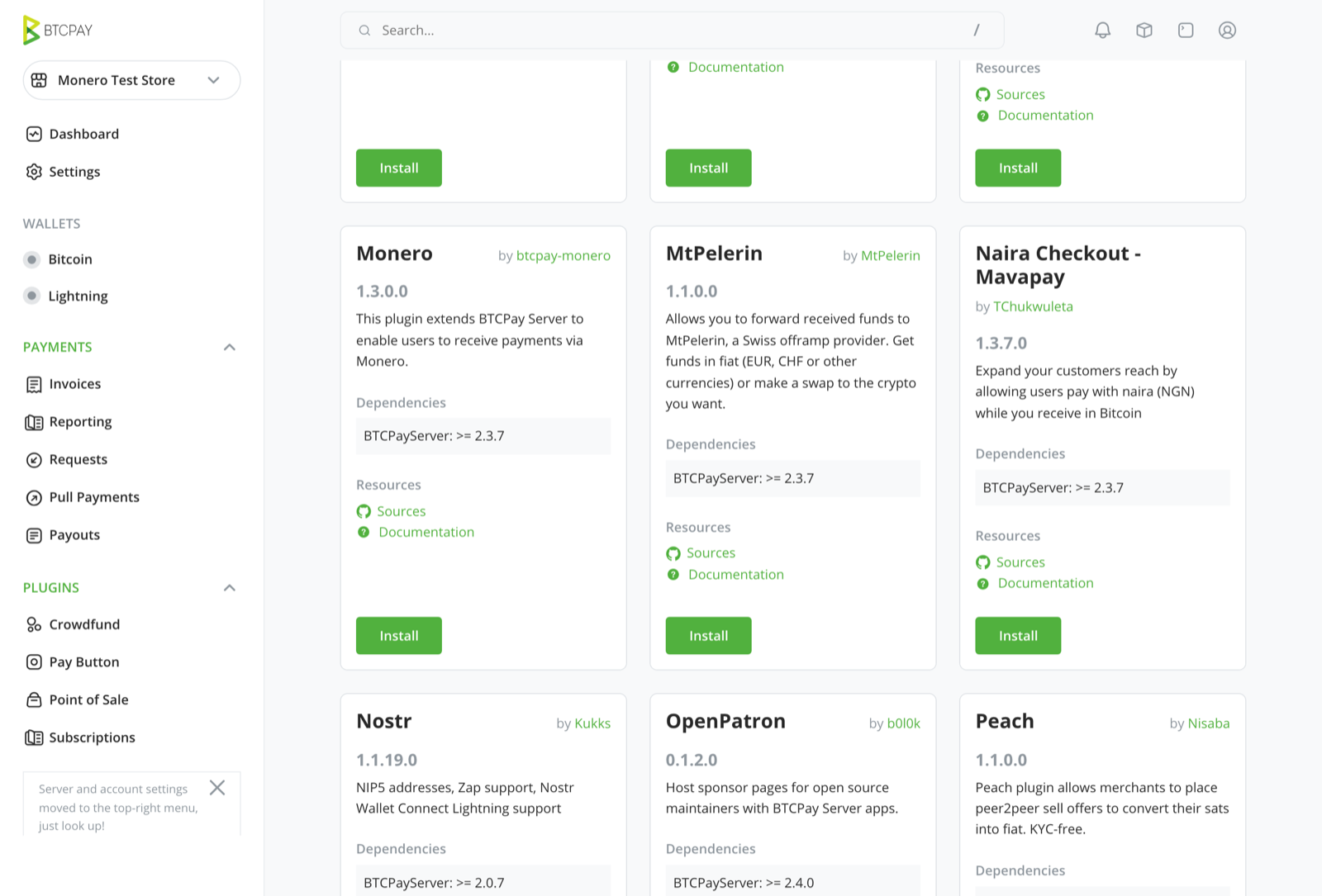The image size is (1322, 896).
Task: Install the MtPelerin plugin
Action: point(709,636)
